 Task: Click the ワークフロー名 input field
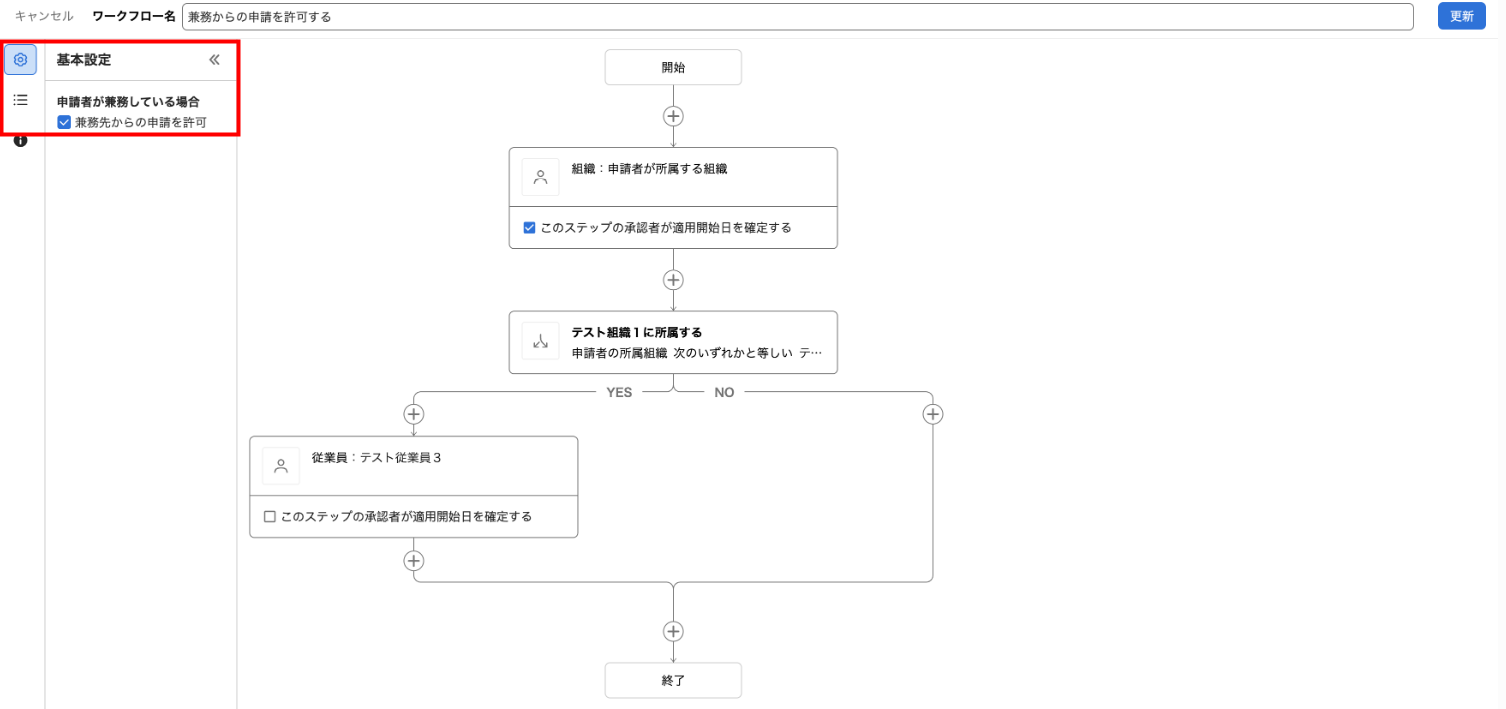(x=797, y=17)
